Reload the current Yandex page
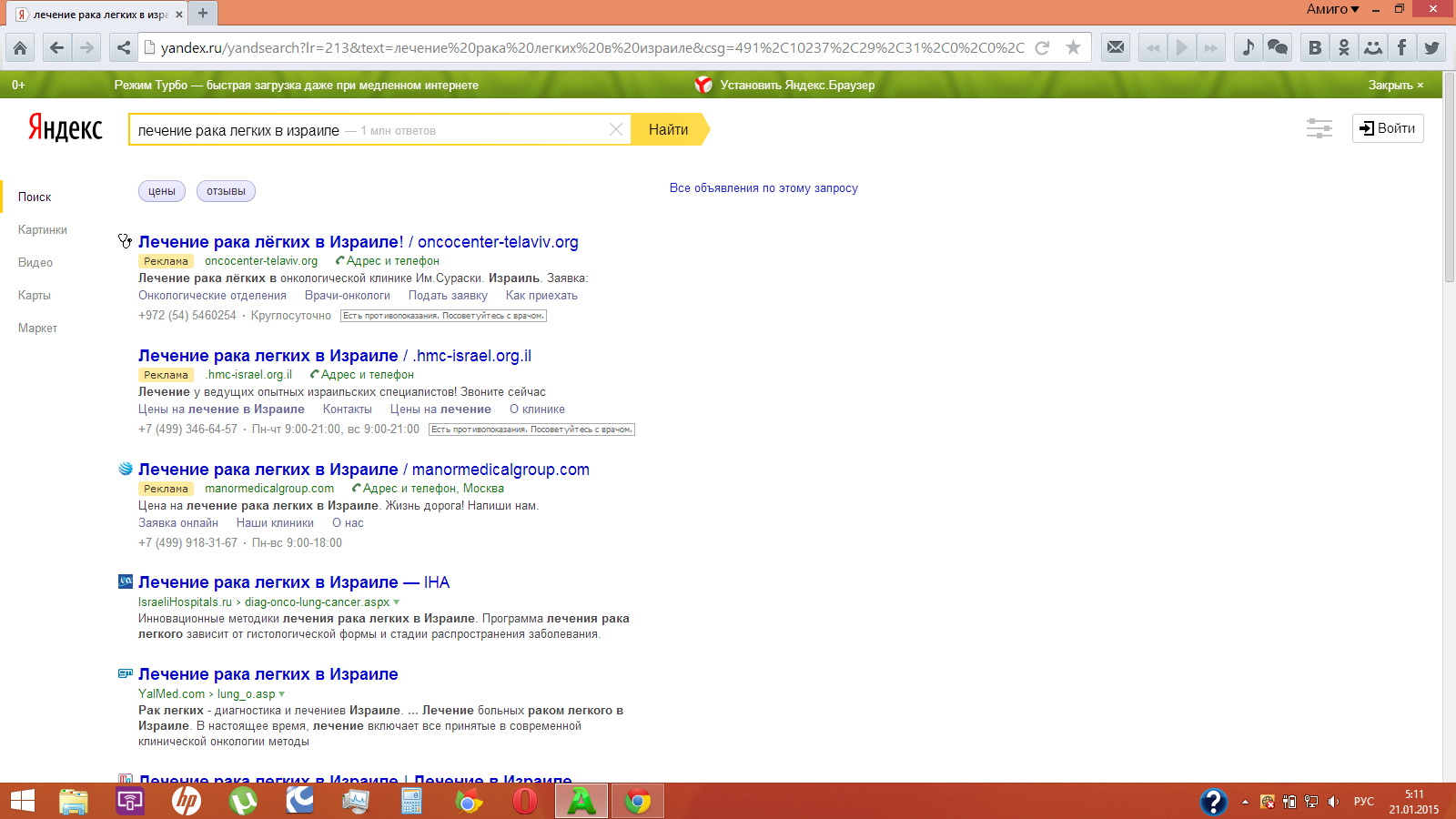This screenshot has width=1456, height=819. pos(1043,47)
